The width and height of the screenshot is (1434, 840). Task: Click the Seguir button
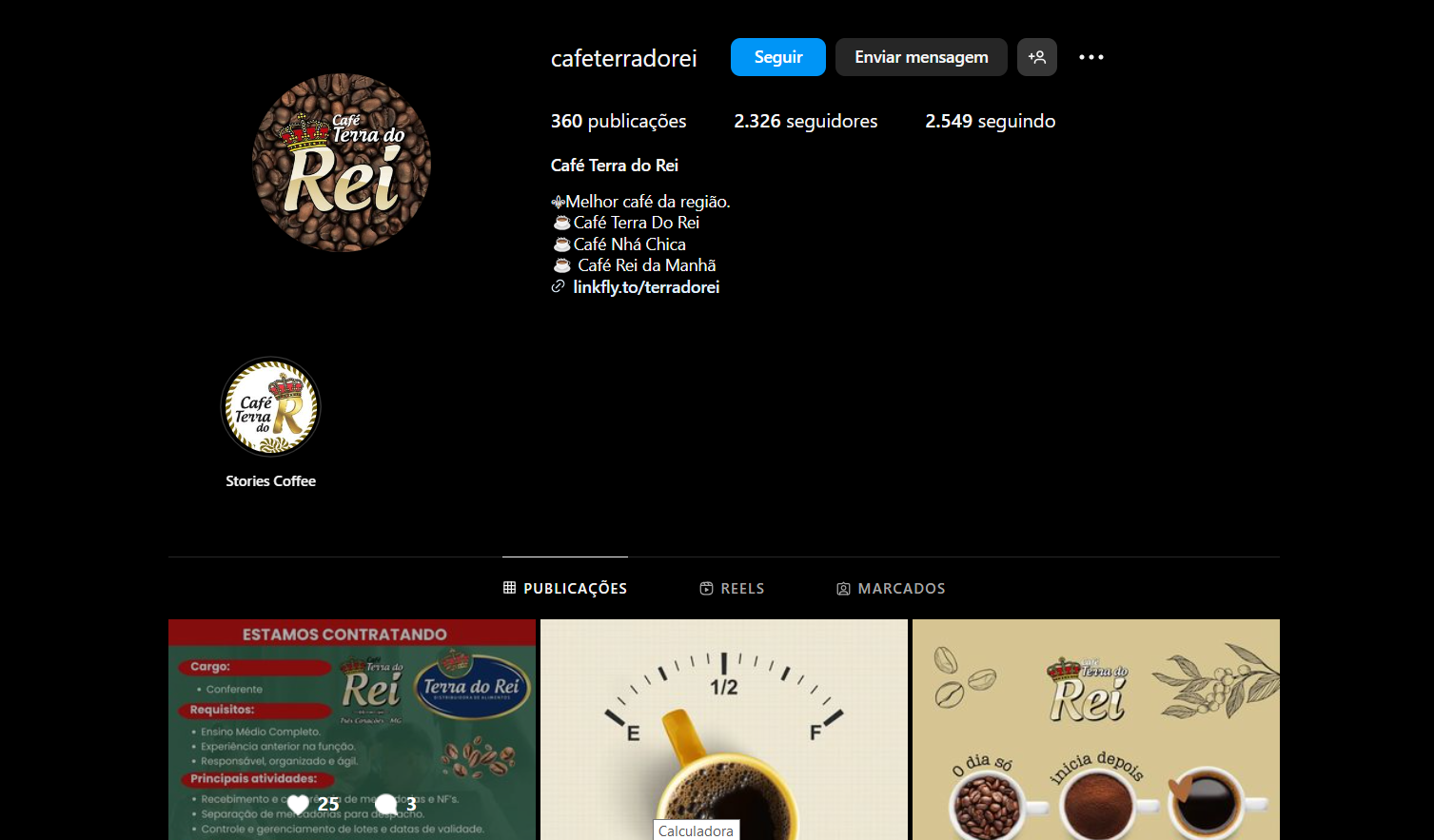click(x=778, y=57)
